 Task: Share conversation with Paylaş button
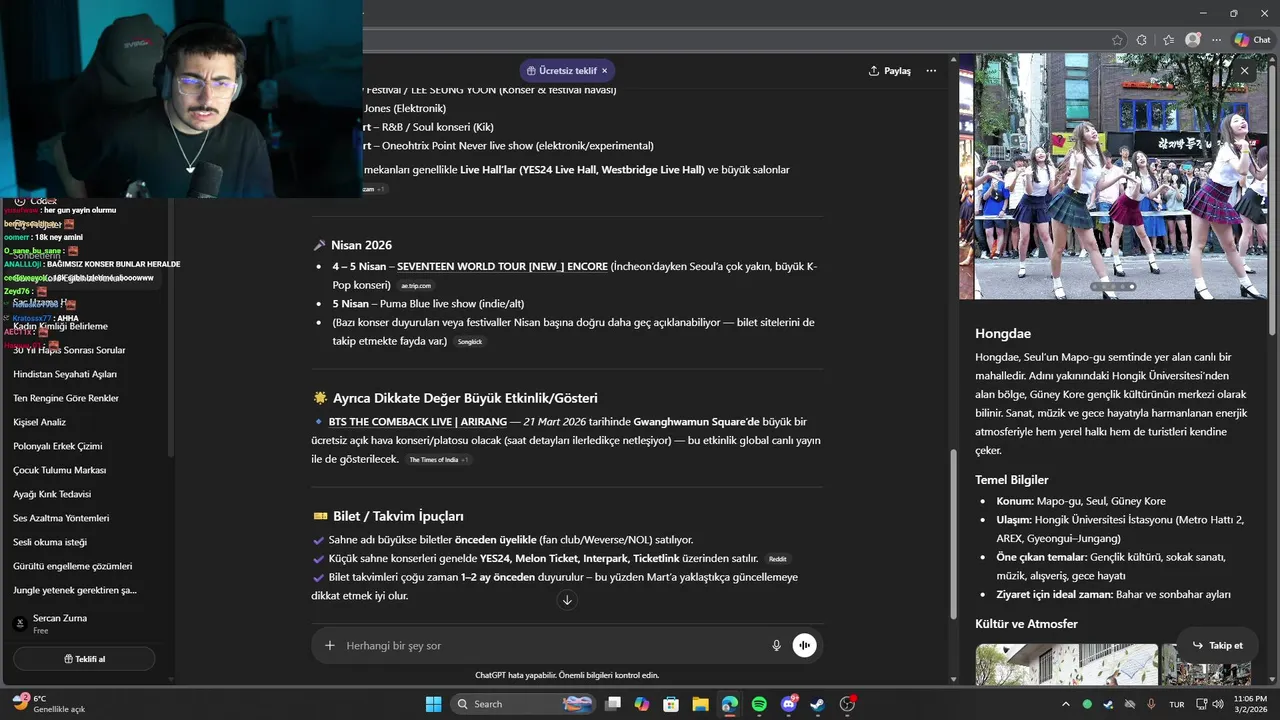click(x=890, y=71)
